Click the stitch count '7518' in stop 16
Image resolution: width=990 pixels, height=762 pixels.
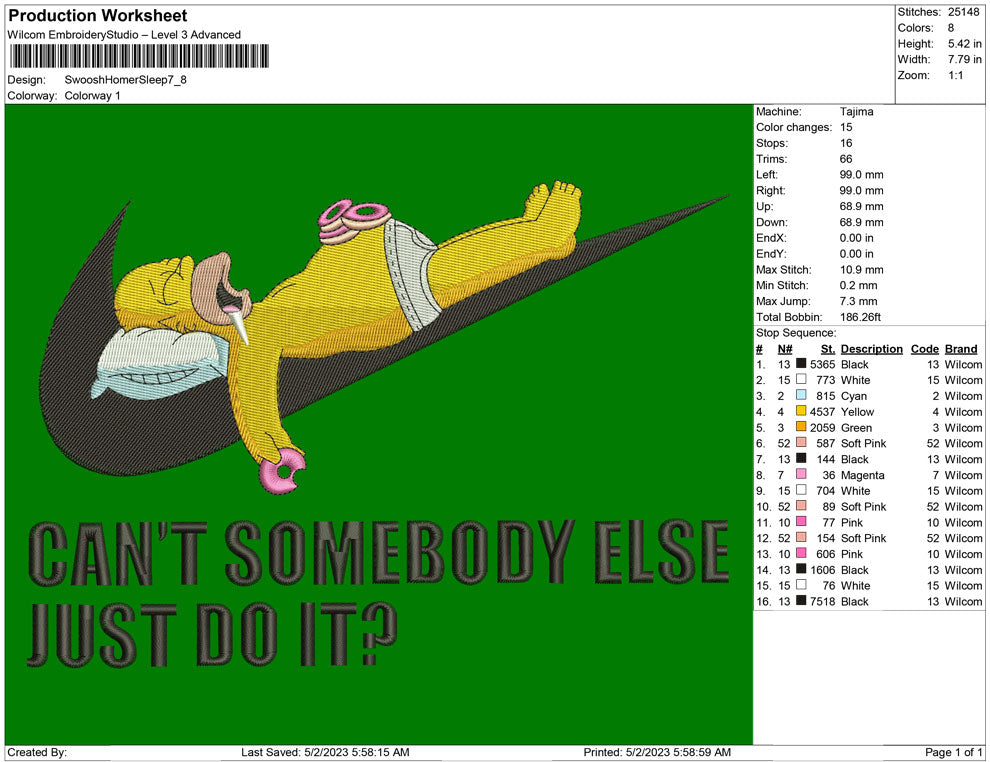click(x=823, y=601)
